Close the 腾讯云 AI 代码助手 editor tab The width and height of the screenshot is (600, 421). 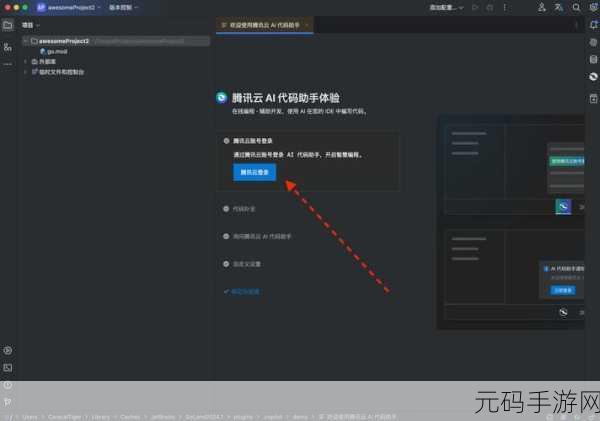307,25
